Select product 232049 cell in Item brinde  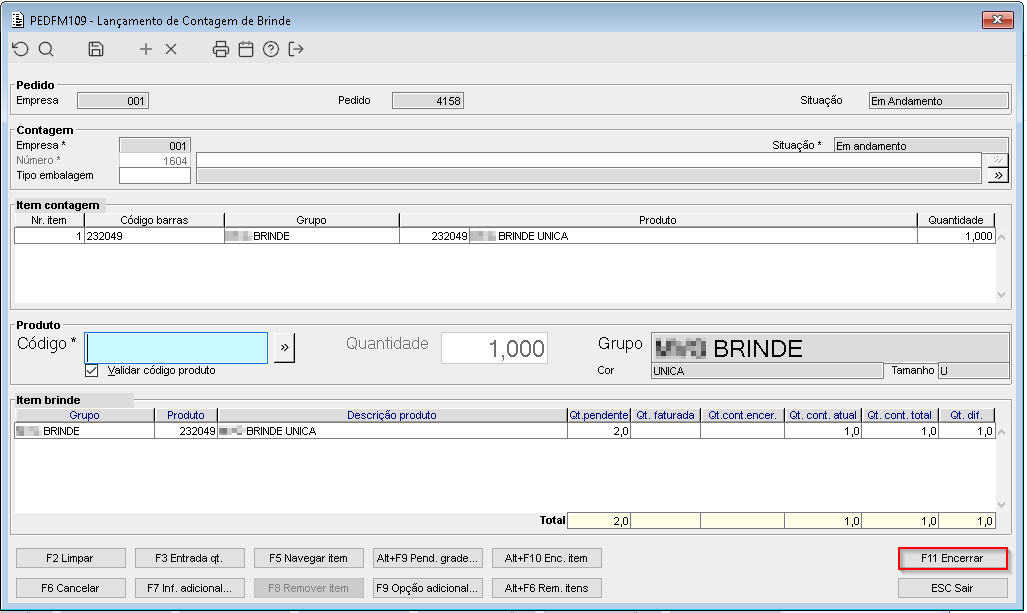click(186, 431)
